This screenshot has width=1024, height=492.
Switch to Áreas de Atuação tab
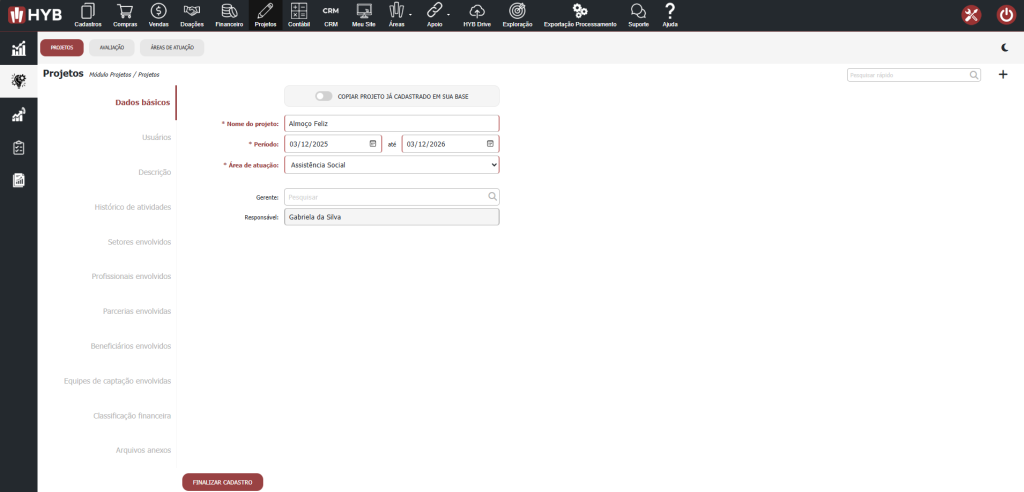(x=172, y=47)
